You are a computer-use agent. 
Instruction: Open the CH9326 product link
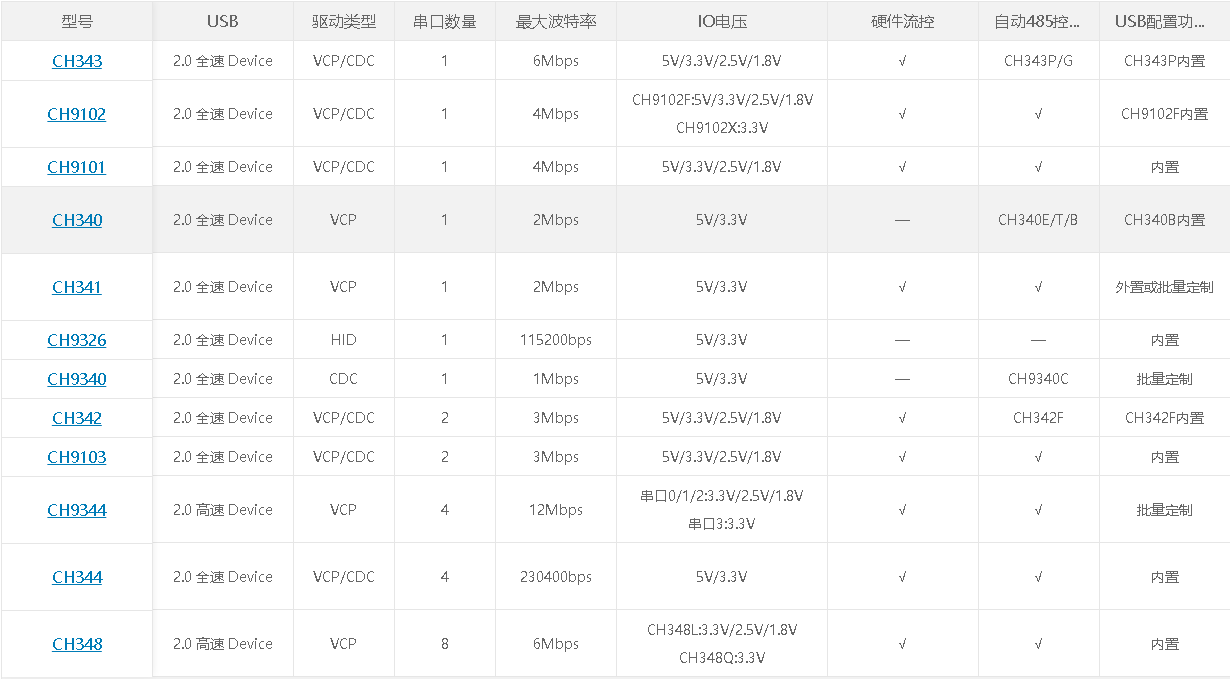[77, 340]
